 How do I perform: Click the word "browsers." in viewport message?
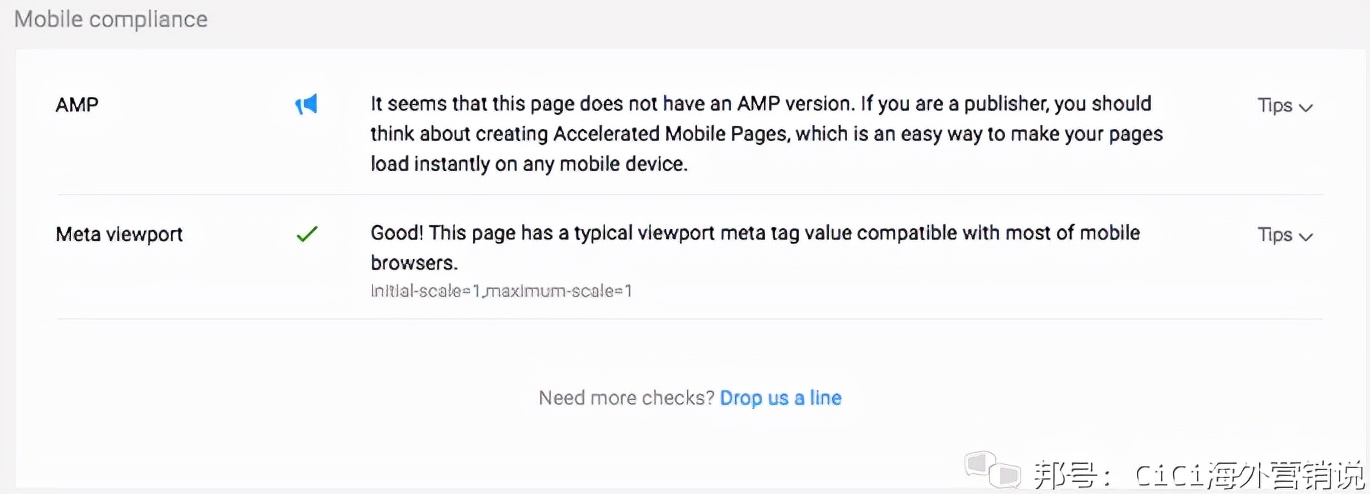[x=414, y=263]
